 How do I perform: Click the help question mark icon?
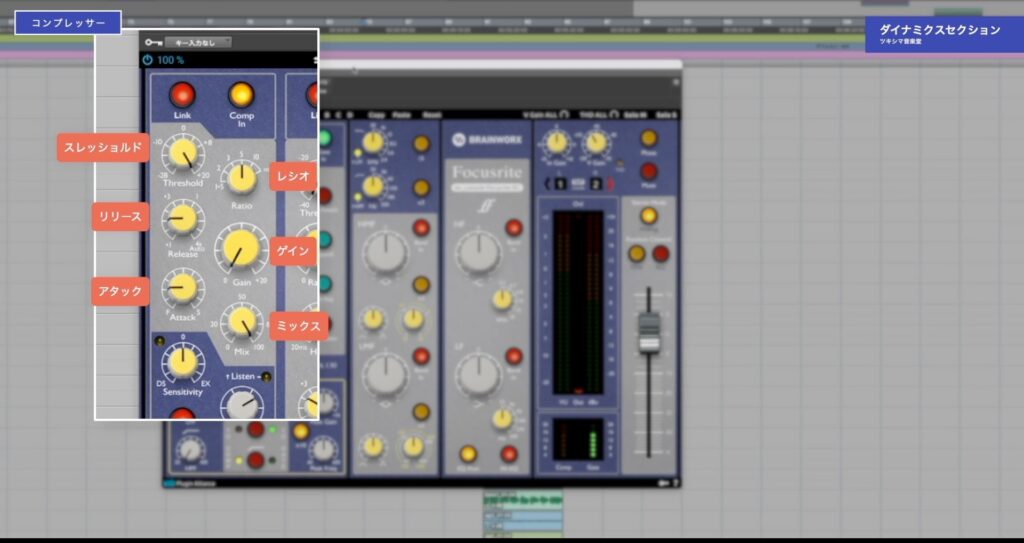(675, 484)
